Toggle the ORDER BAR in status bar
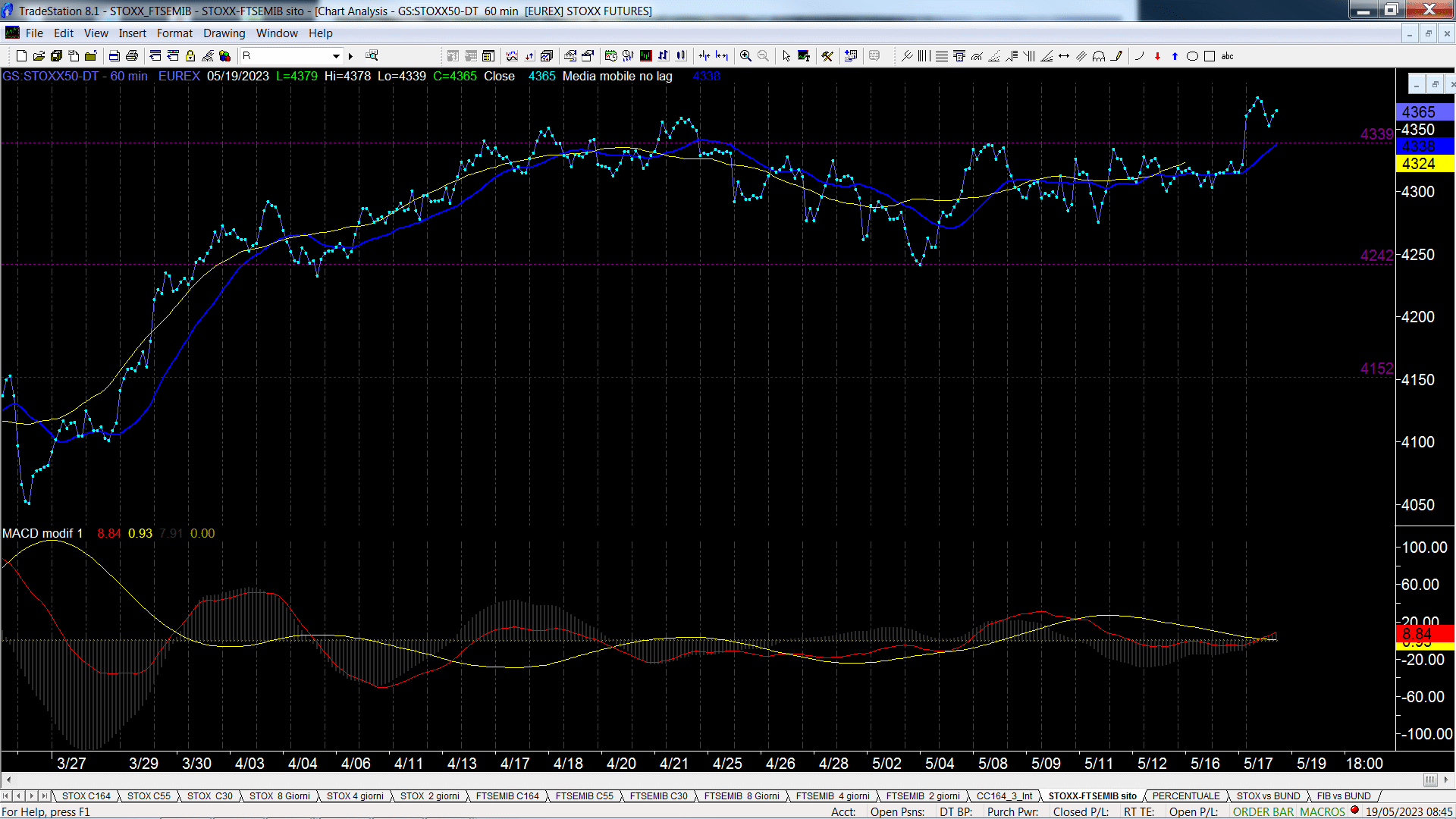The width and height of the screenshot is (1456, 819). 1263,812
